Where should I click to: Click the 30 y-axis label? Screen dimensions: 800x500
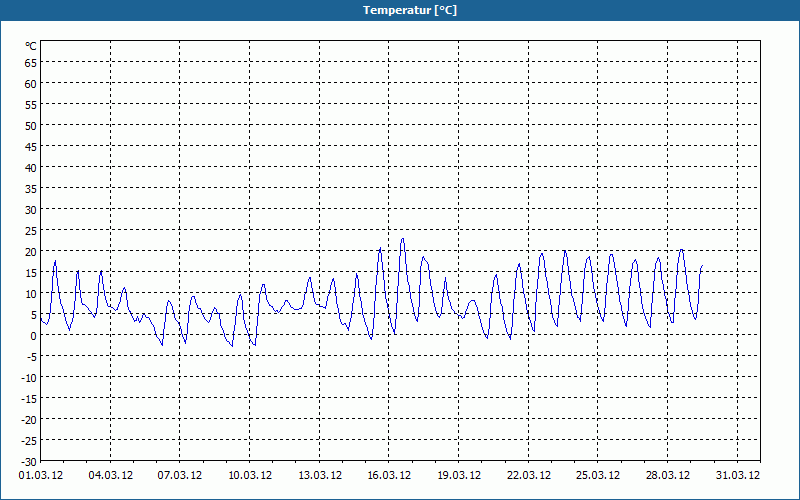click(x=31, y=210)
